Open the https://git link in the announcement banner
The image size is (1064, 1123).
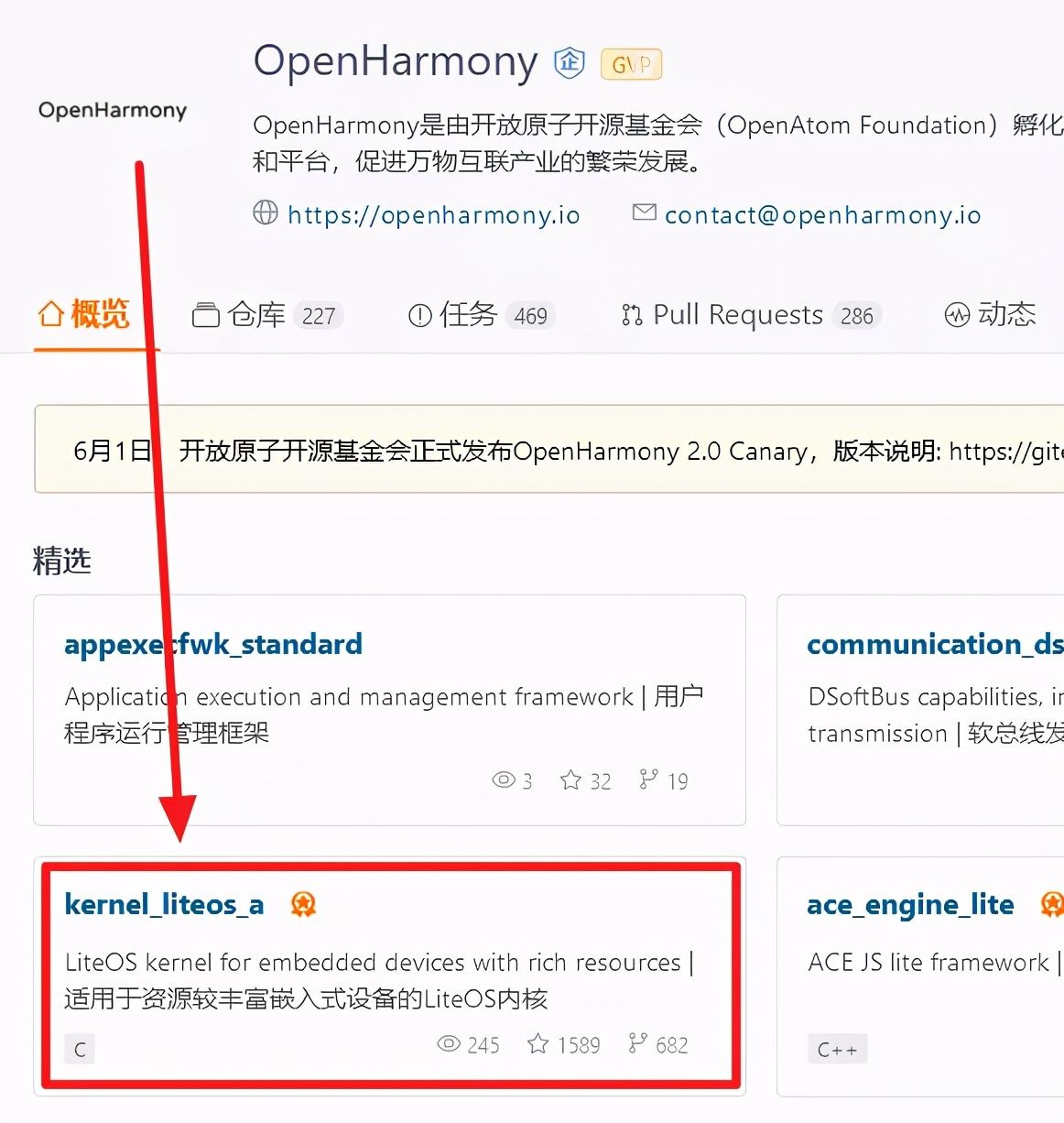click(1006, 451)
